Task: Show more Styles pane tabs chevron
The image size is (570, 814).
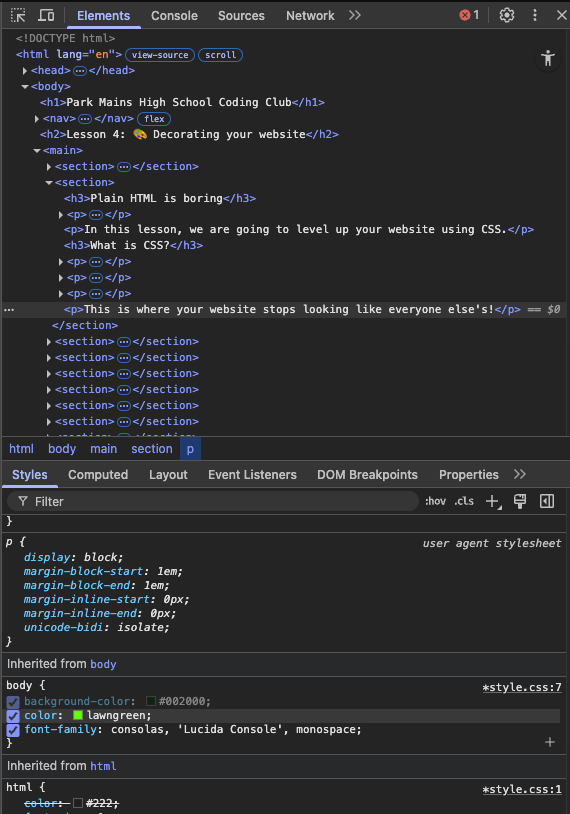Action: tap(520, 474)
